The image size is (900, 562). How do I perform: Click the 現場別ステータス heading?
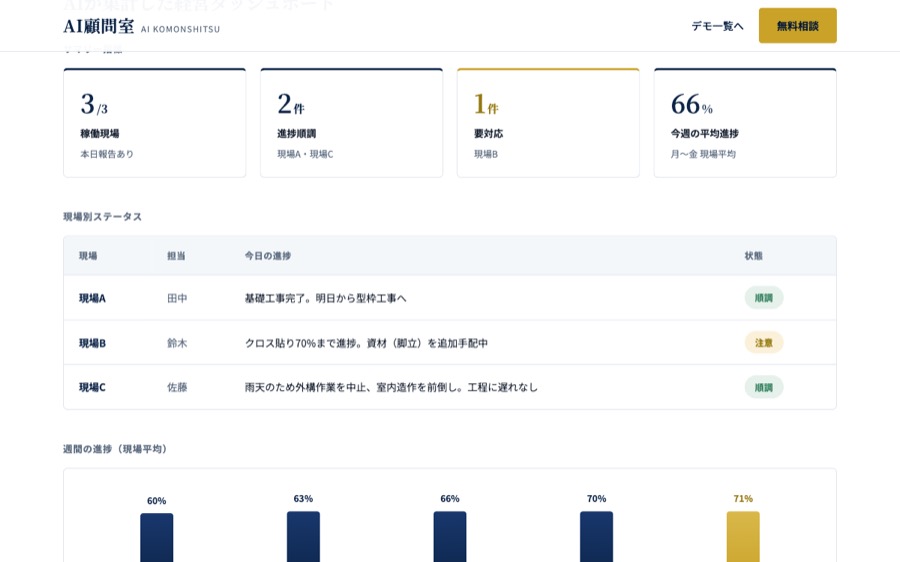click(x=102, y=216)
